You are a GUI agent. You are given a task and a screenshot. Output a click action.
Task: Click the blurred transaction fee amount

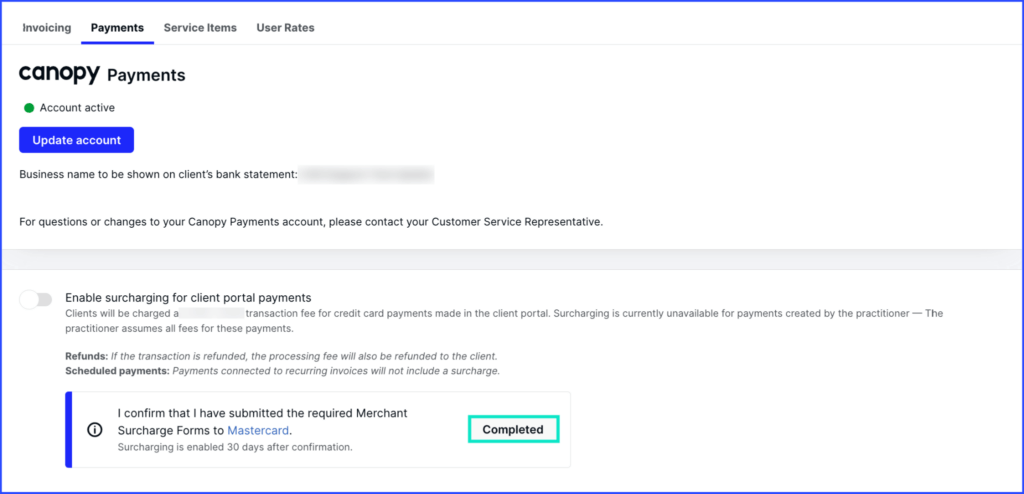tap(226, 314)
